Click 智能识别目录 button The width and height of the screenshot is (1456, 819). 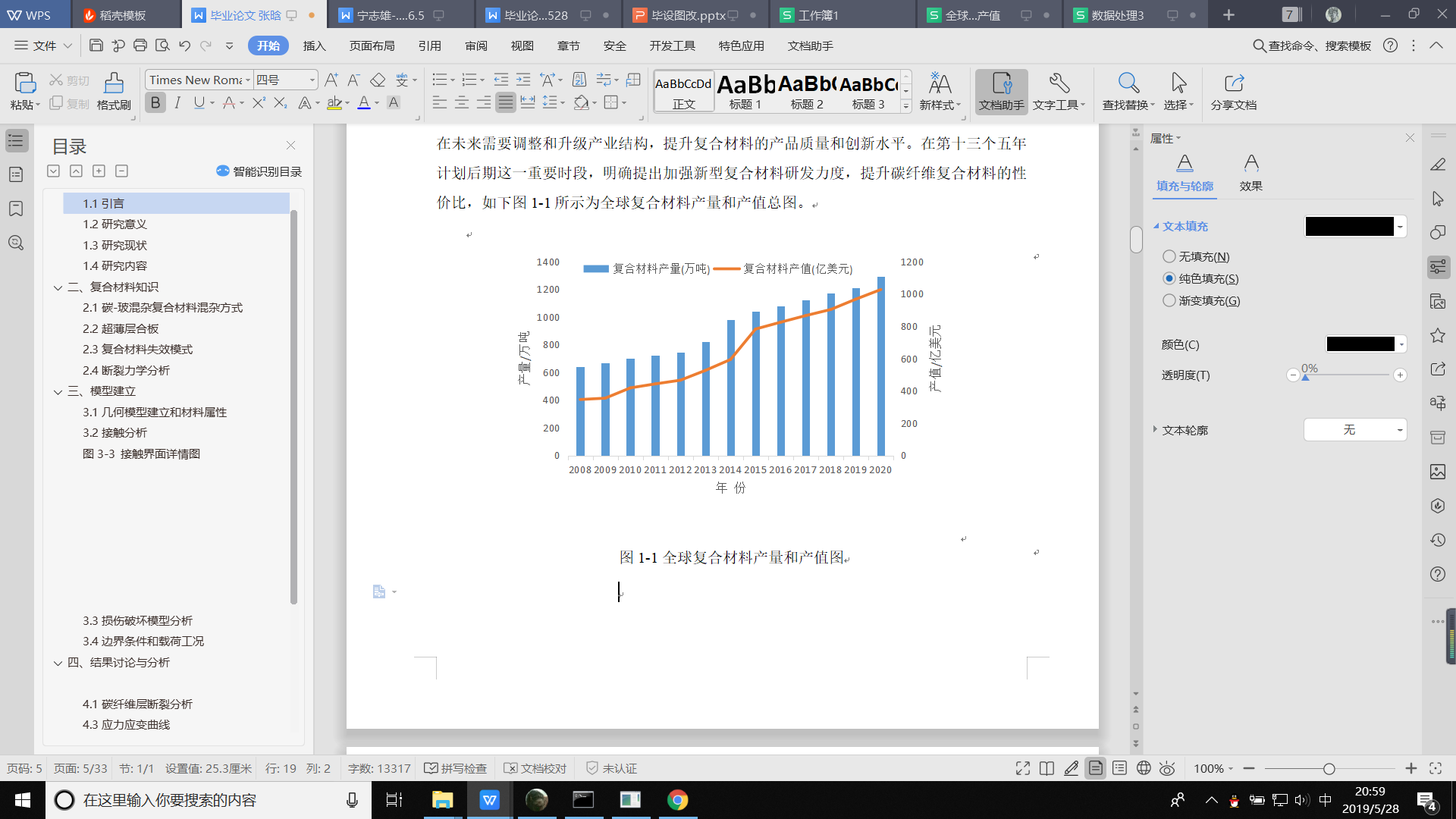pyautogui.click(x=259, y=171)
